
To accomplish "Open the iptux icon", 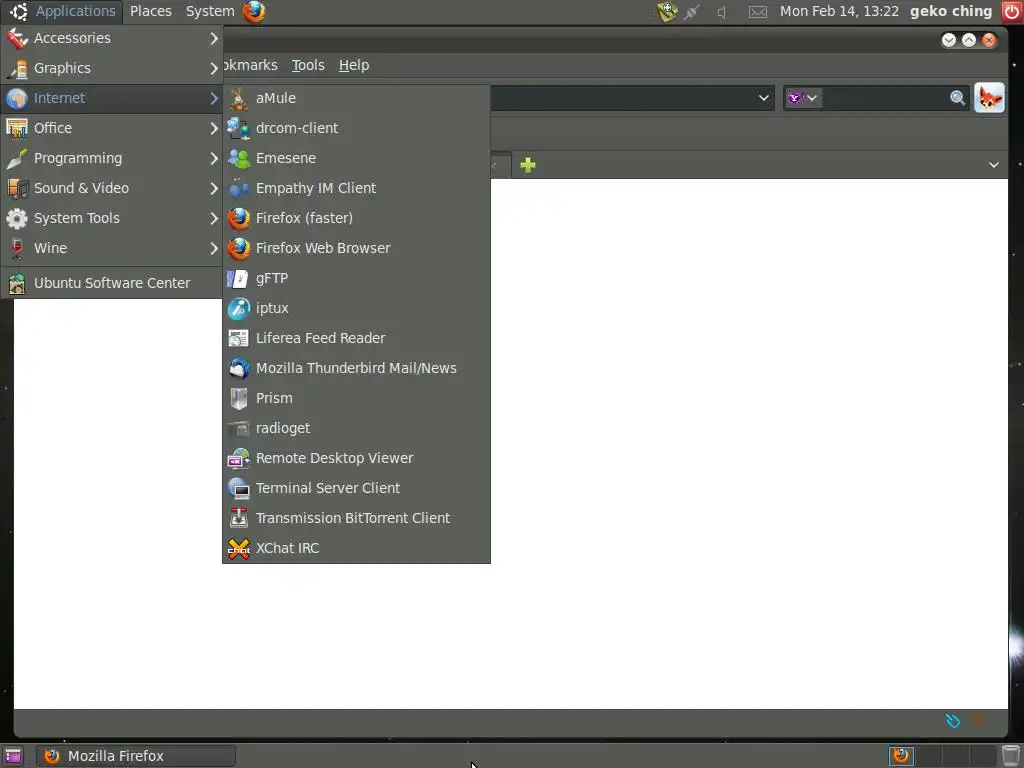I will coord(238,309).
